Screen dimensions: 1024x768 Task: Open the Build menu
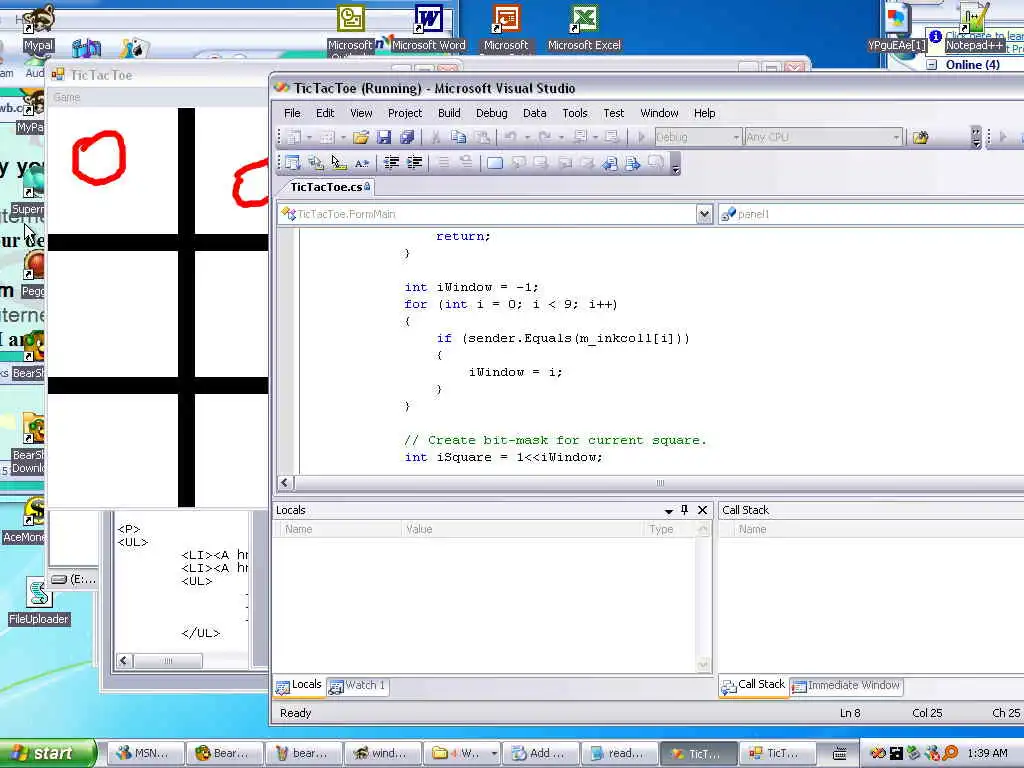click(x=449, y=113)
